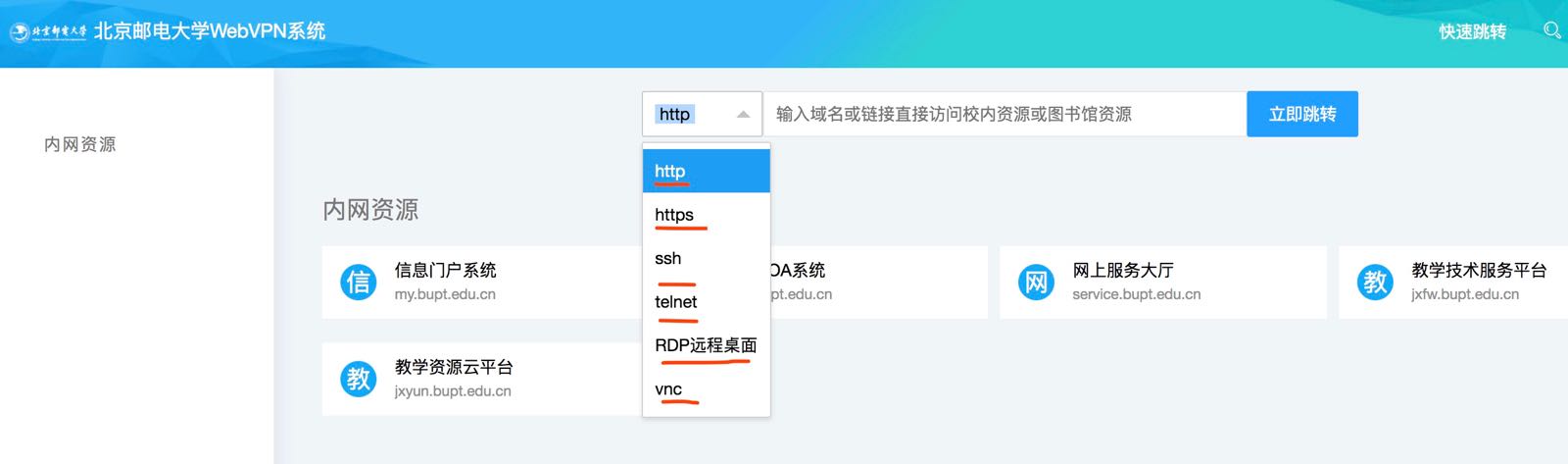Open OA系统 resource card
This screenshot has height=464, width=1568.
[879, 282]
